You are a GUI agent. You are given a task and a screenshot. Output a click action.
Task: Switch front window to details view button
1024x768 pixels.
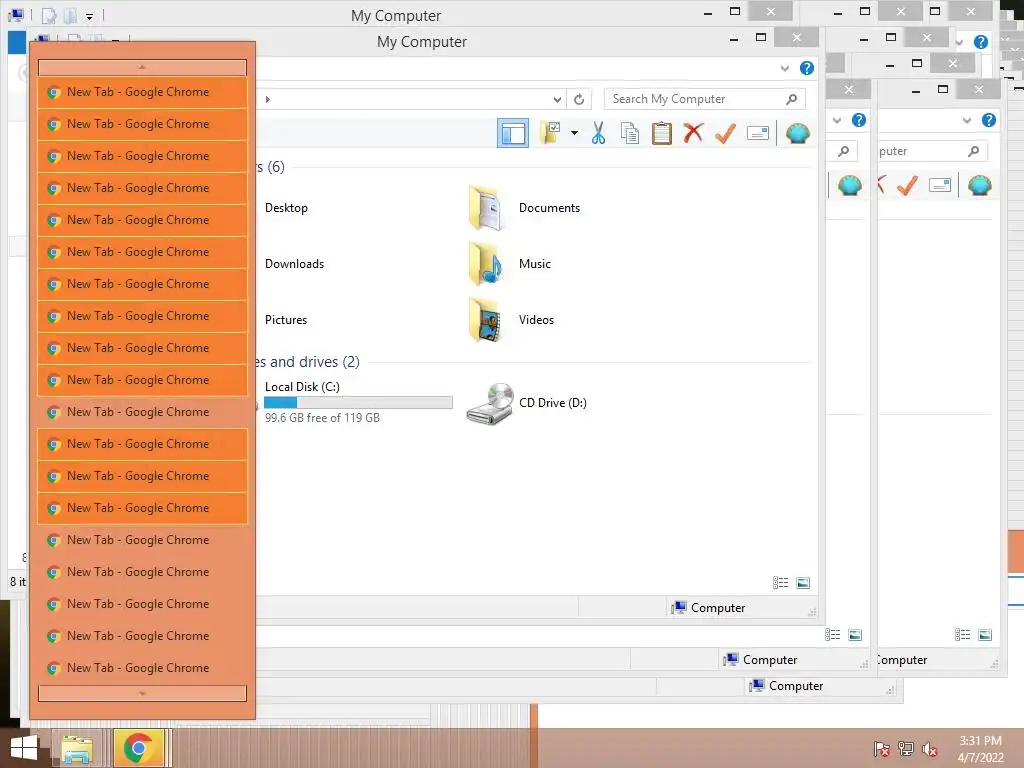pyautogui.click(x=780, y=583)
